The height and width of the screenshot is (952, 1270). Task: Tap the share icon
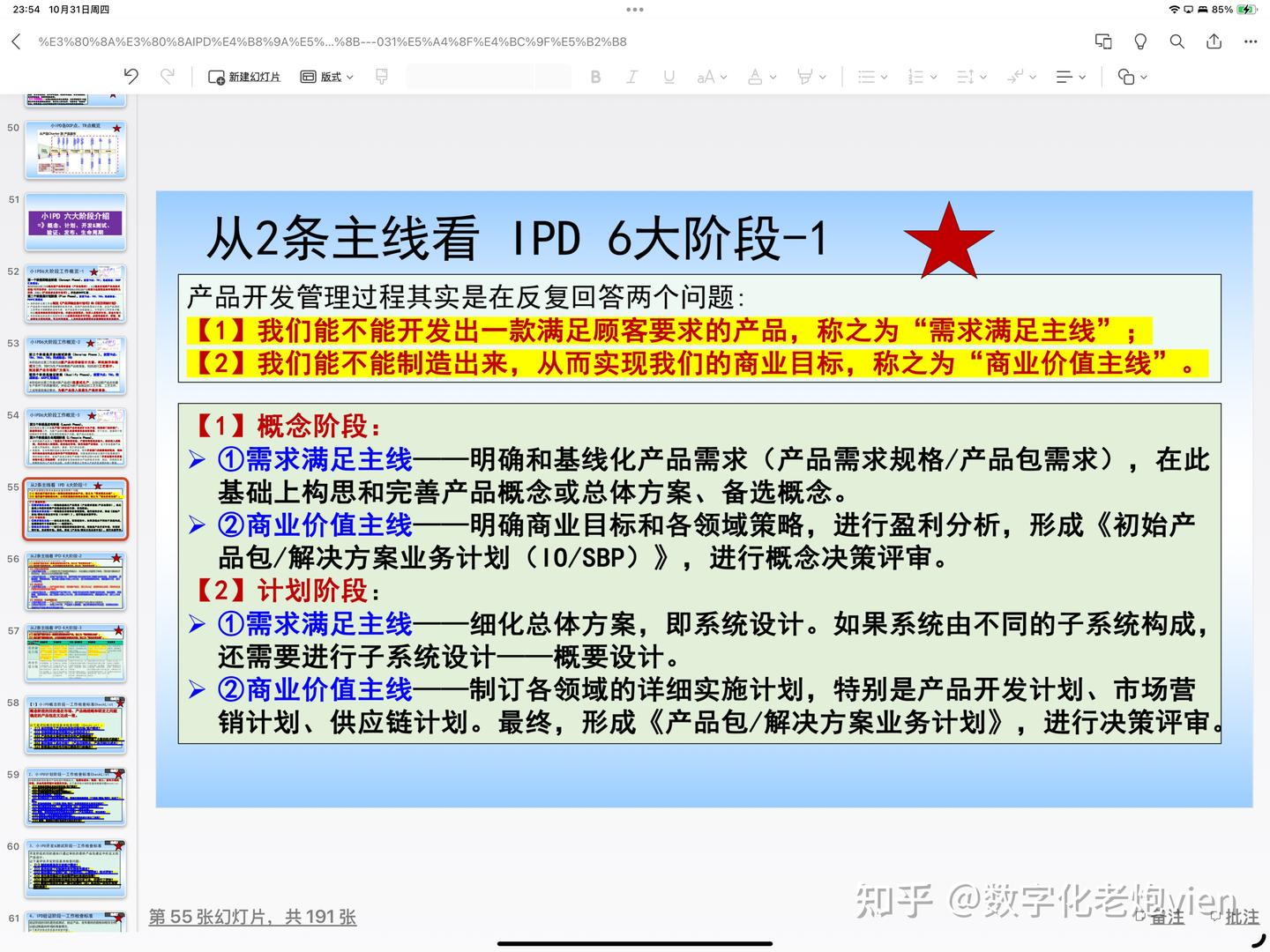coord(1214,41)
